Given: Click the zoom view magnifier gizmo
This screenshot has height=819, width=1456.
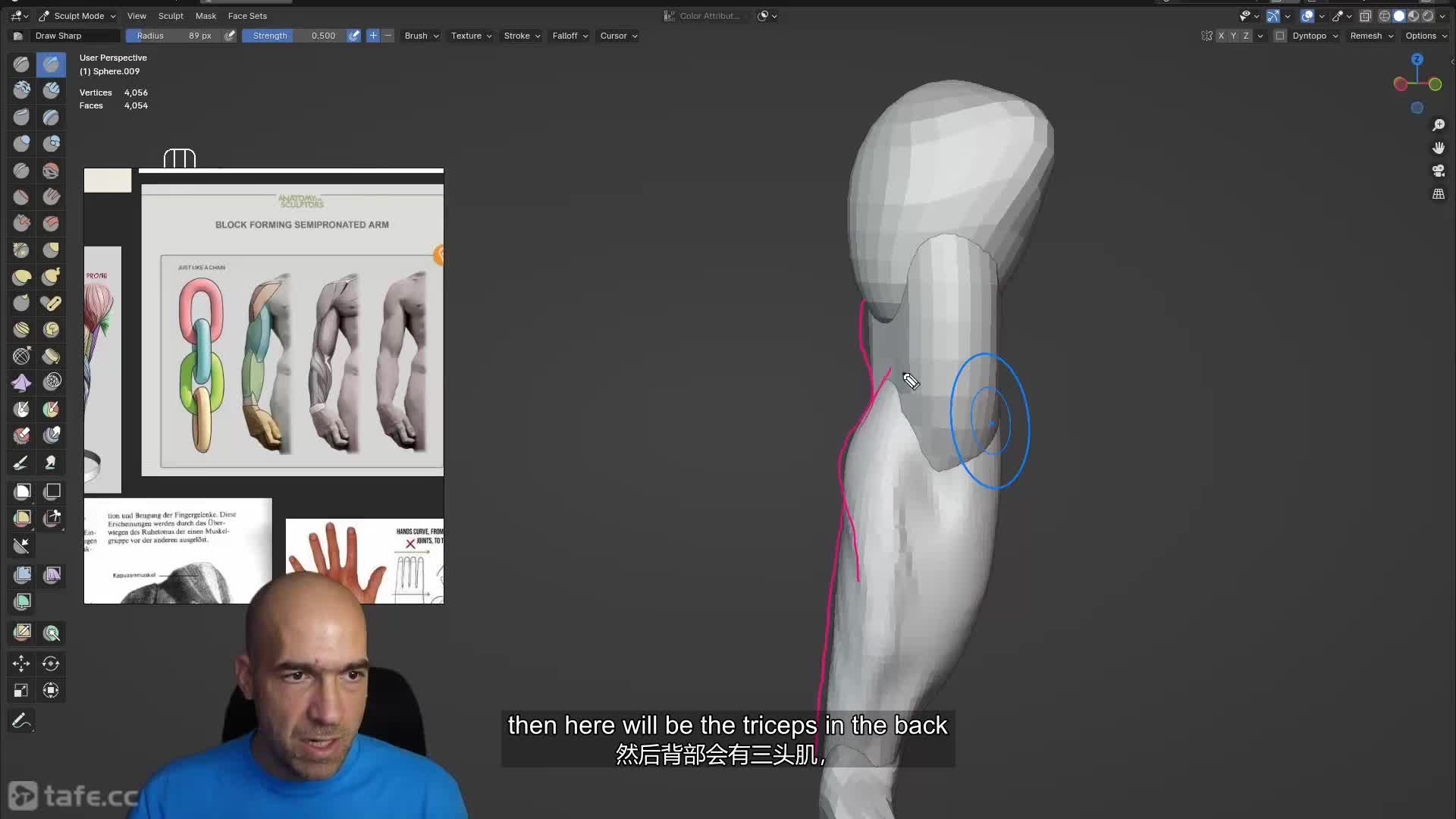Looking at the screenshot, I should [1438, 125].
